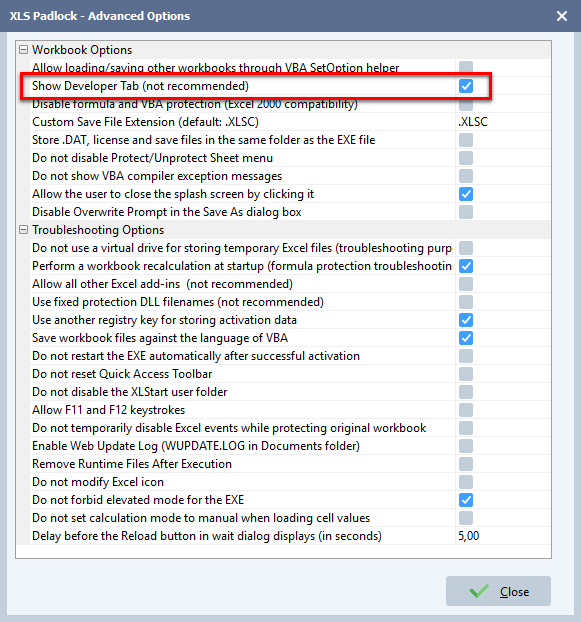Check Use fixed protection DLL filenames
581x622 pixels.
click(x=466, y=302)
